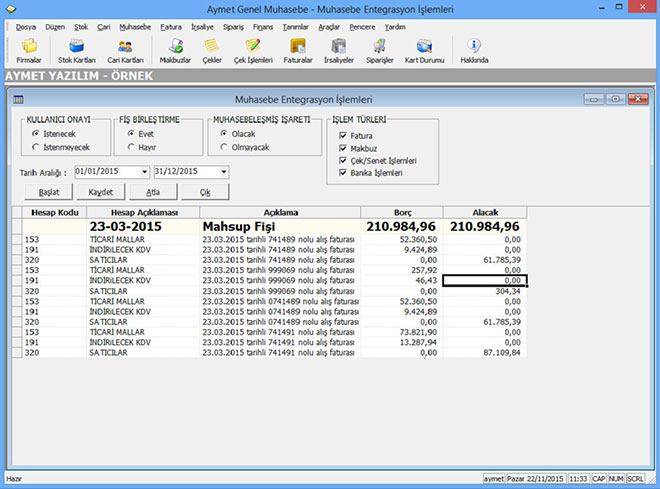Click the Çık button
The height and width of the screenshot is (489, 660).
pyautogui.click(x=205, y=192)
